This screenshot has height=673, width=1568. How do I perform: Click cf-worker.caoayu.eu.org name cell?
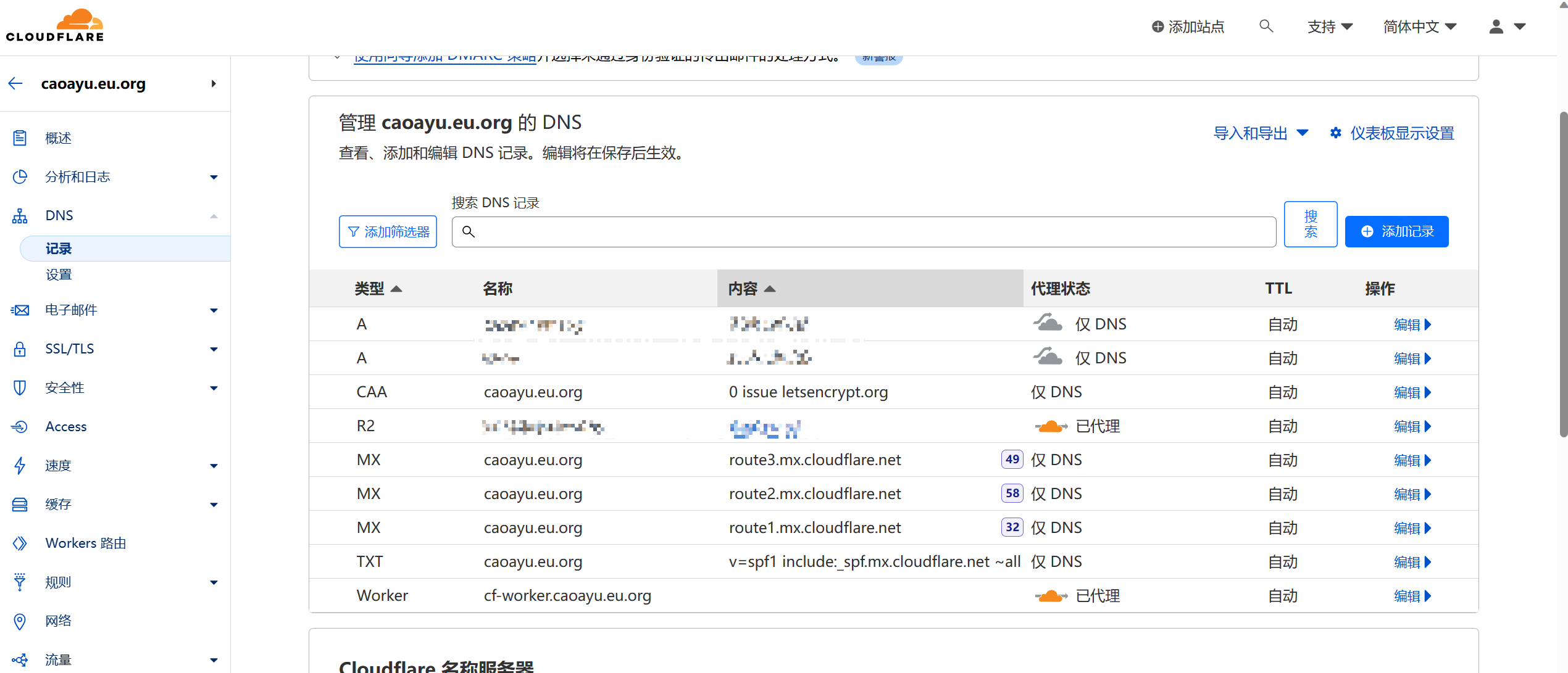coord(567,596)
